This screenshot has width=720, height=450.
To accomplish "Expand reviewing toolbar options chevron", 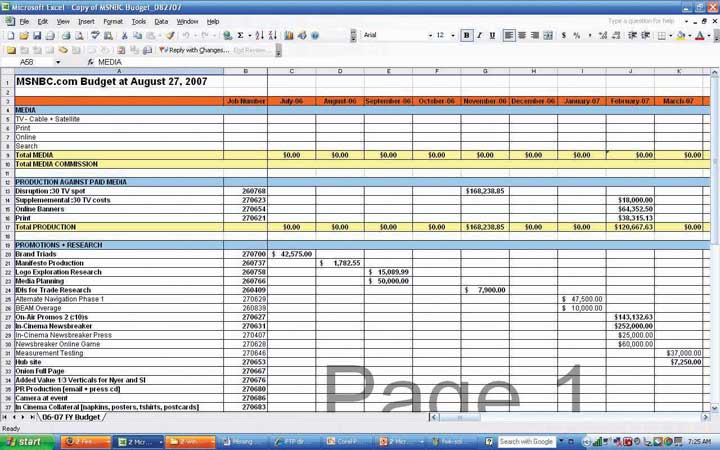I will 278,50.
